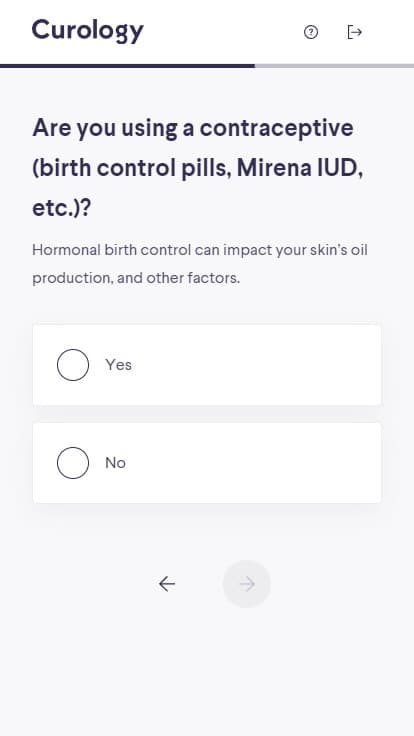The image size is (414, 736).
Task: Click the 'production, and other factors' line
Action: point(136,278)
